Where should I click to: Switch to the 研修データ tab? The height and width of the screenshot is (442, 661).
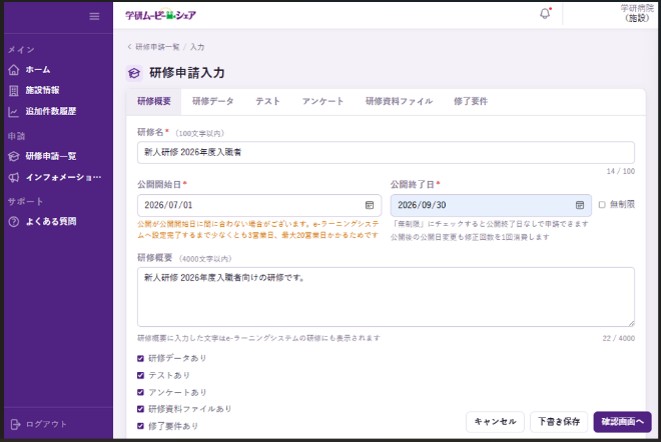[213, 101]
